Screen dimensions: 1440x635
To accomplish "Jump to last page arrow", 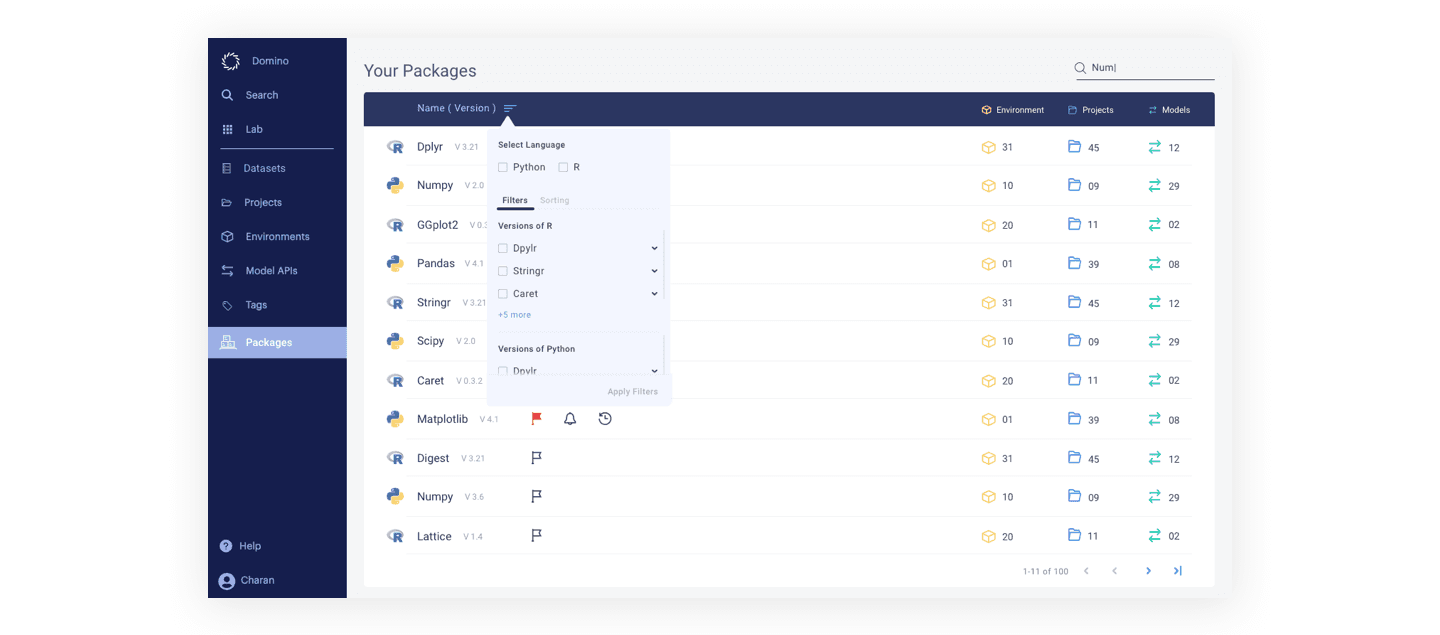I will (x=1178, y=571).
